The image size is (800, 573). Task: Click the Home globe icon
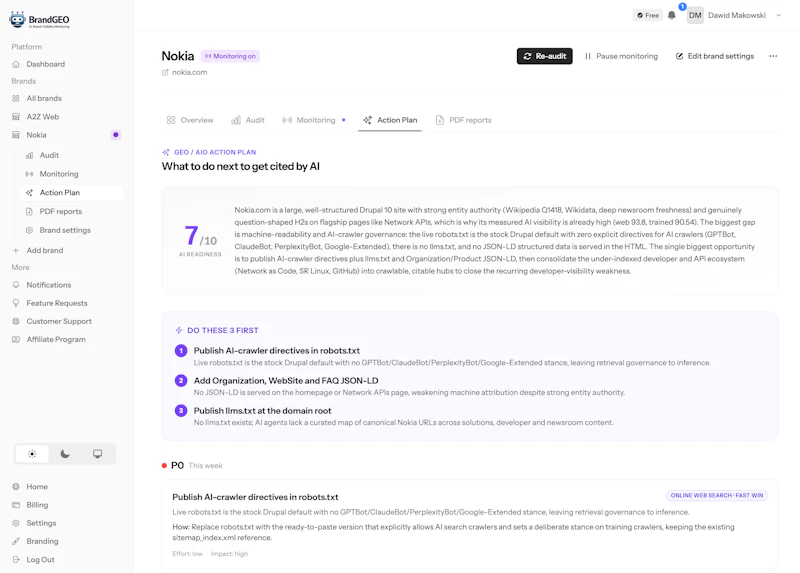(x=16, y=487)
